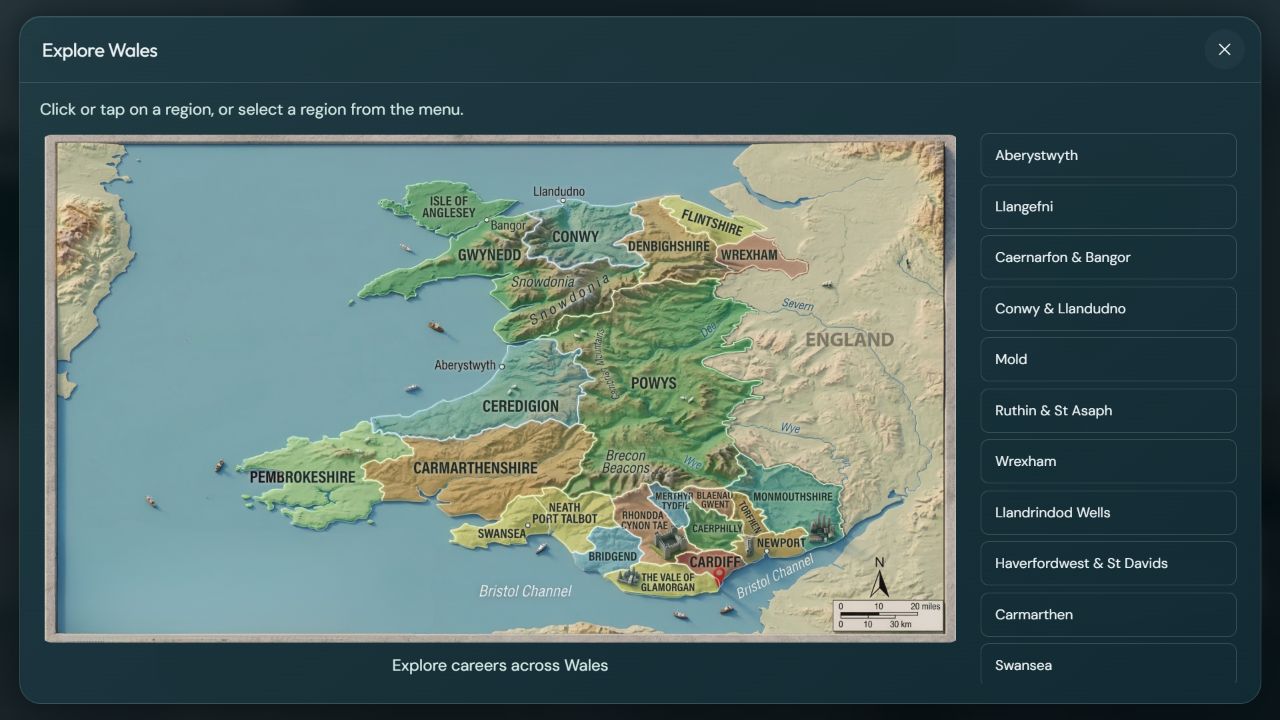
Task: Select Rhondda Cynon Taf on the map
Action: 644,520
